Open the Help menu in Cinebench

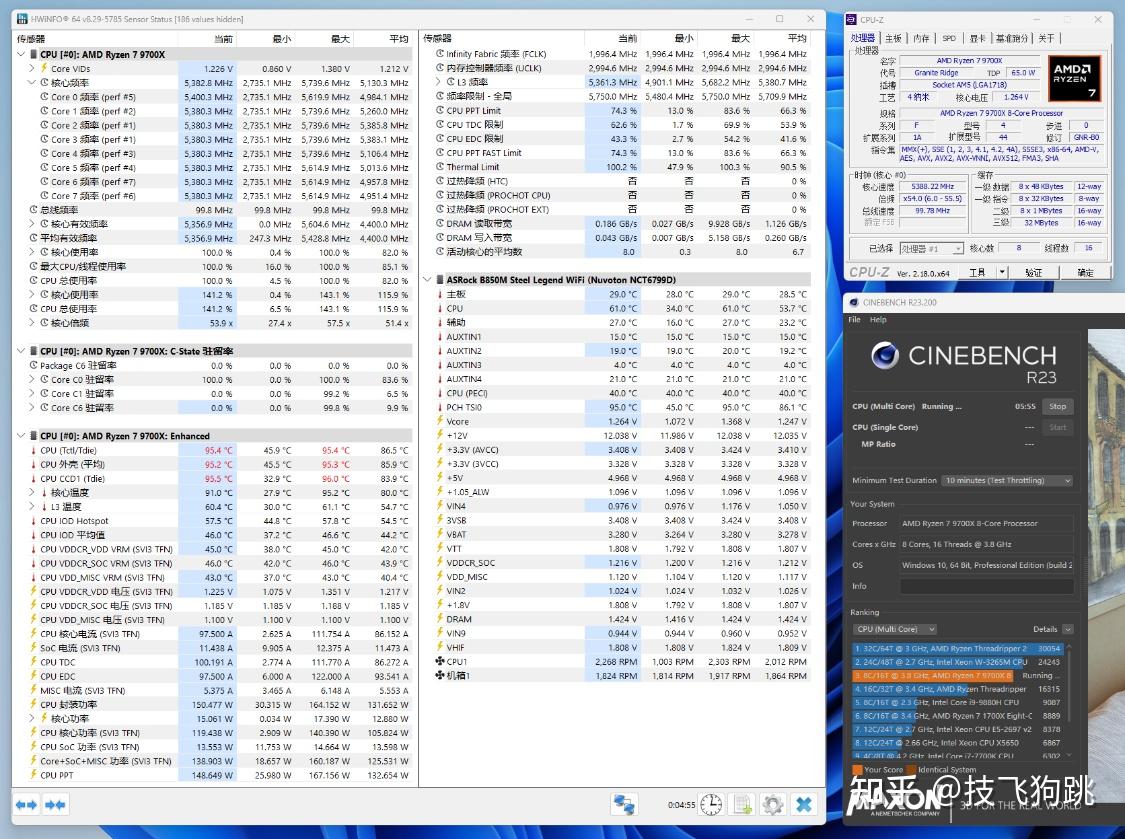coord(878,320)
